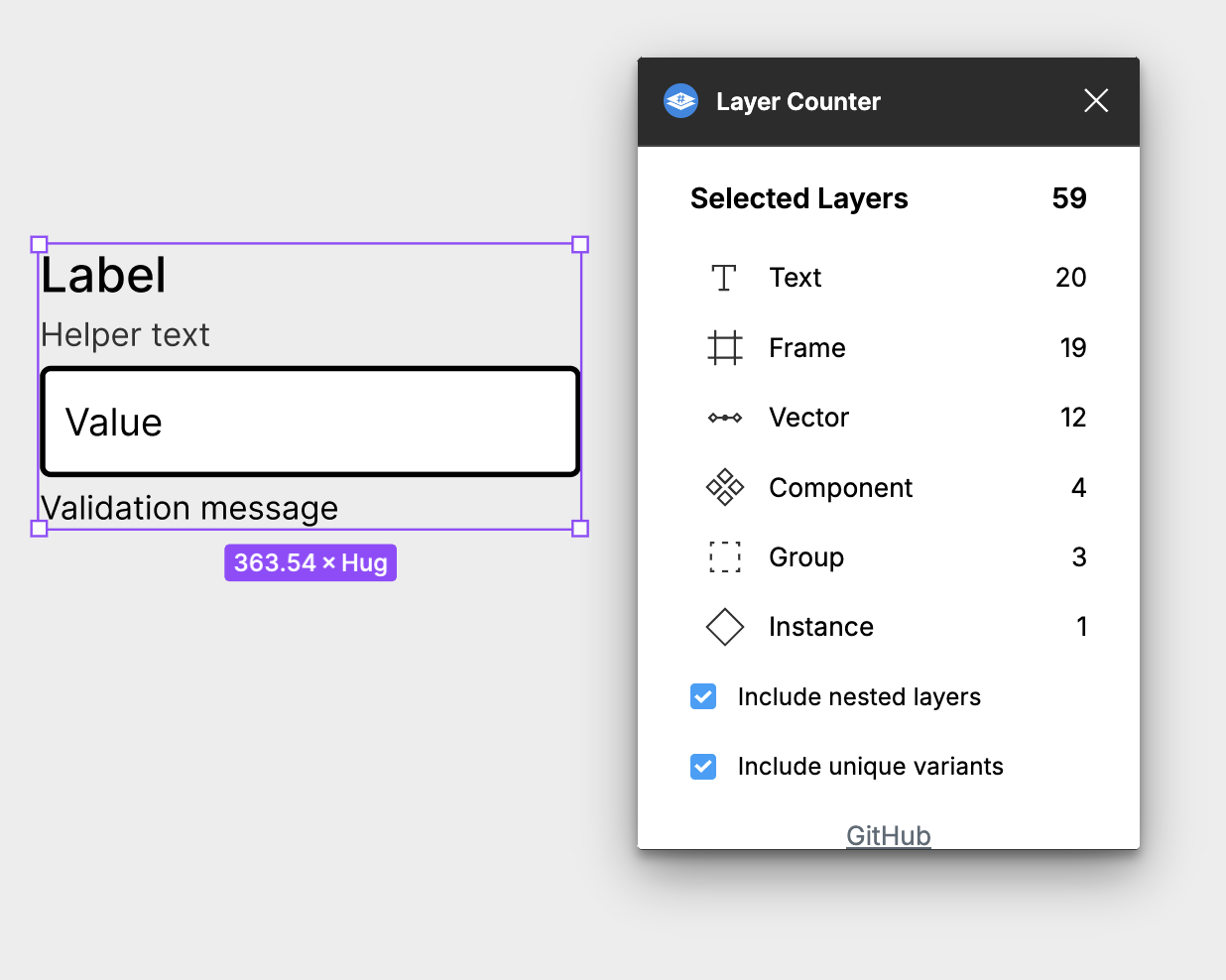
Task: Click the Frame layer type icon
Action: click(x=725, y=347)
